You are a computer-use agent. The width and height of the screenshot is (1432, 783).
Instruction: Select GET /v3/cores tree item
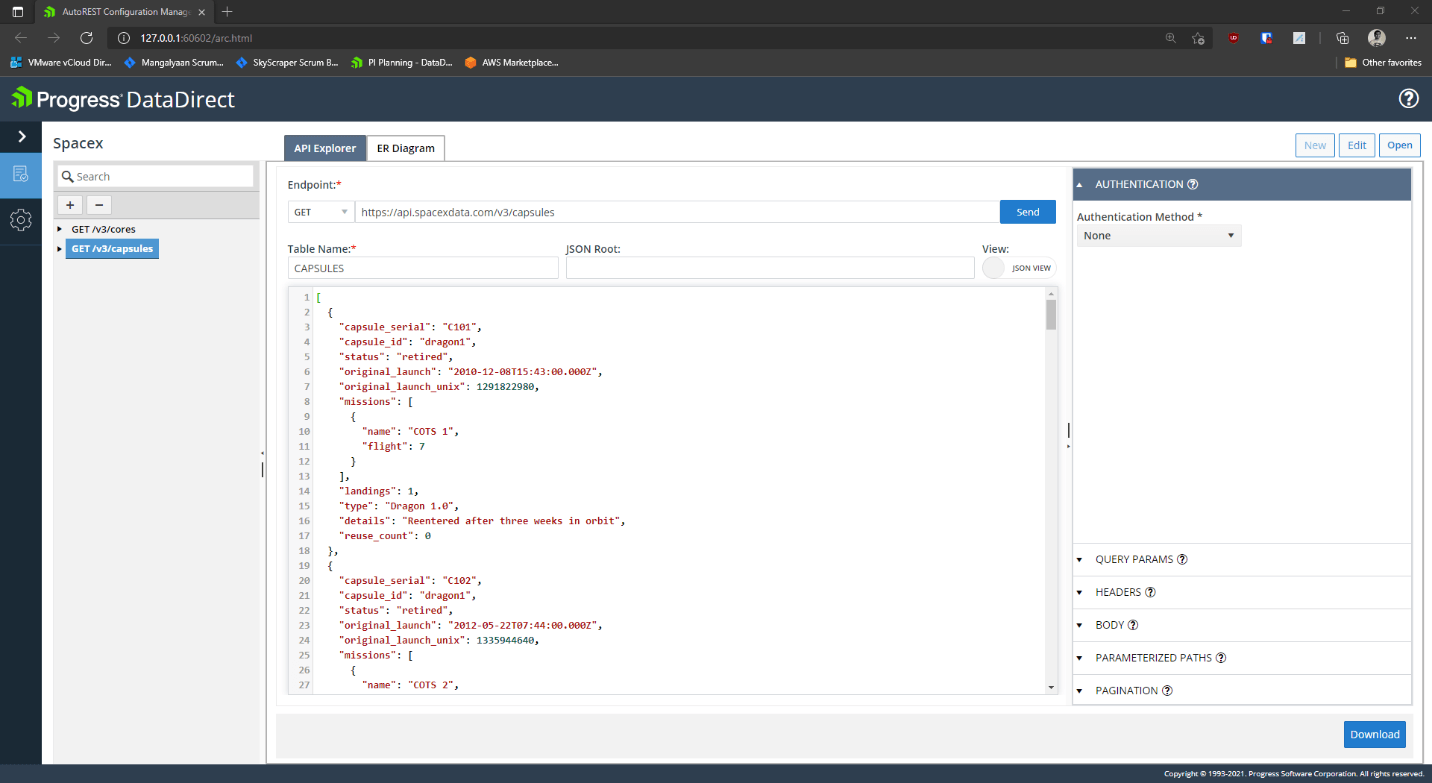[x=103, y=229]
